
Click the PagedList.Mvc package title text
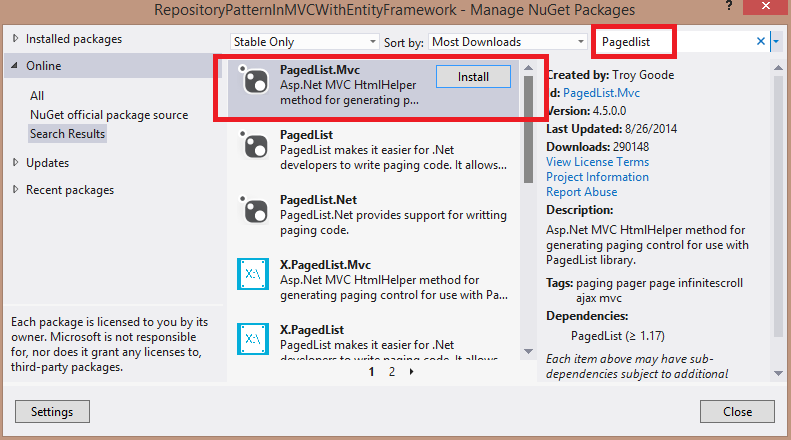(320, 70)
